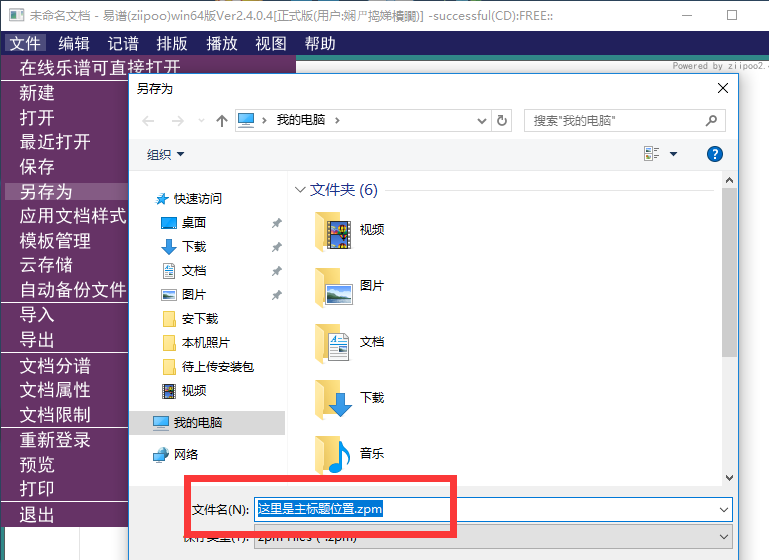Open the 排版 menu
Image resolution: width=769 pixels, height=560 pixels.
[172, 43]
